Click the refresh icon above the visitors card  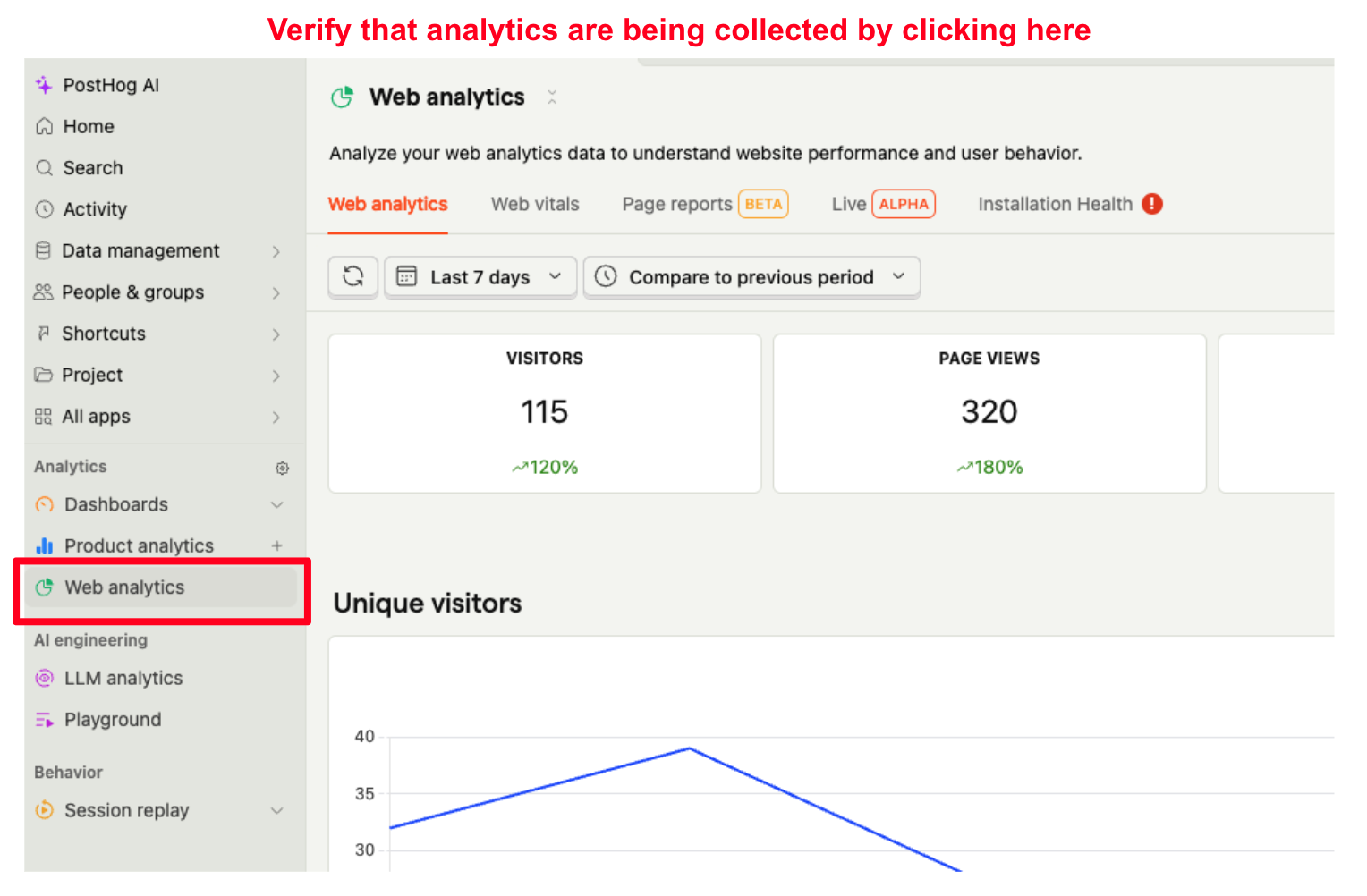(x=352, y=276)
